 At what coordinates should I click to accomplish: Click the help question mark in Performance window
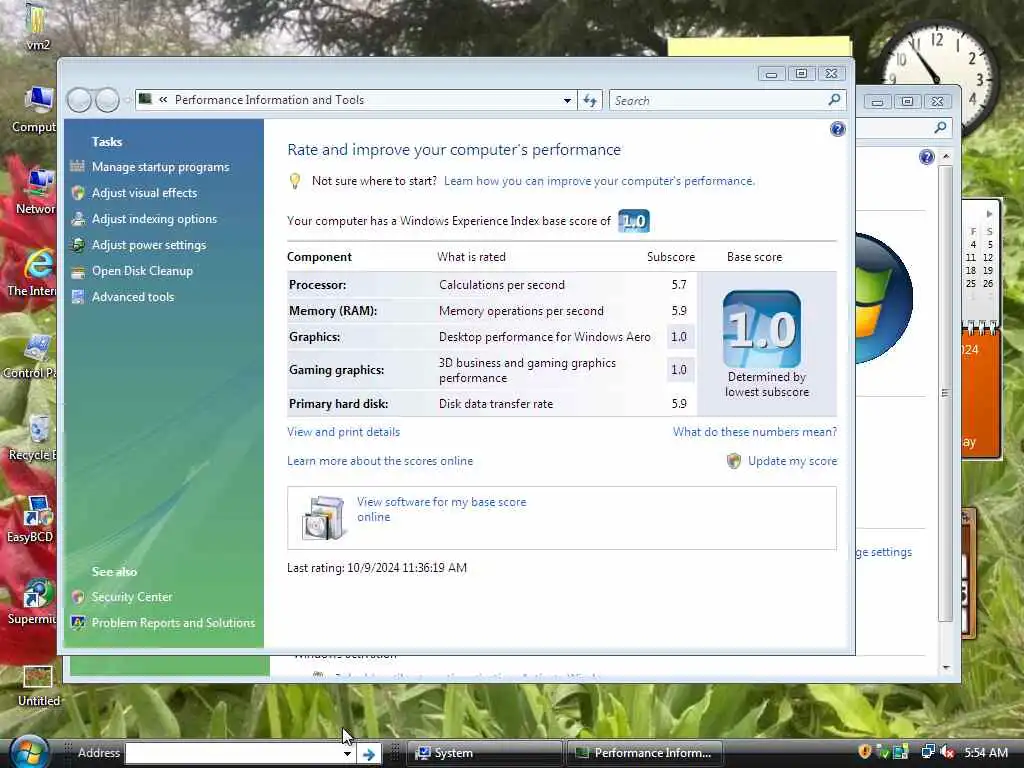pos(837,129)
